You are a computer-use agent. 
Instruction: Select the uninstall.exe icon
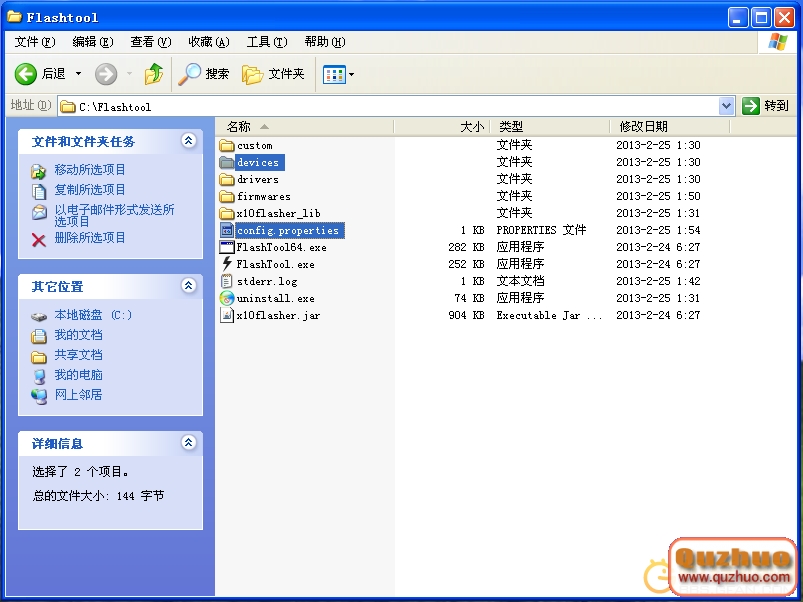tap(226, 298)
